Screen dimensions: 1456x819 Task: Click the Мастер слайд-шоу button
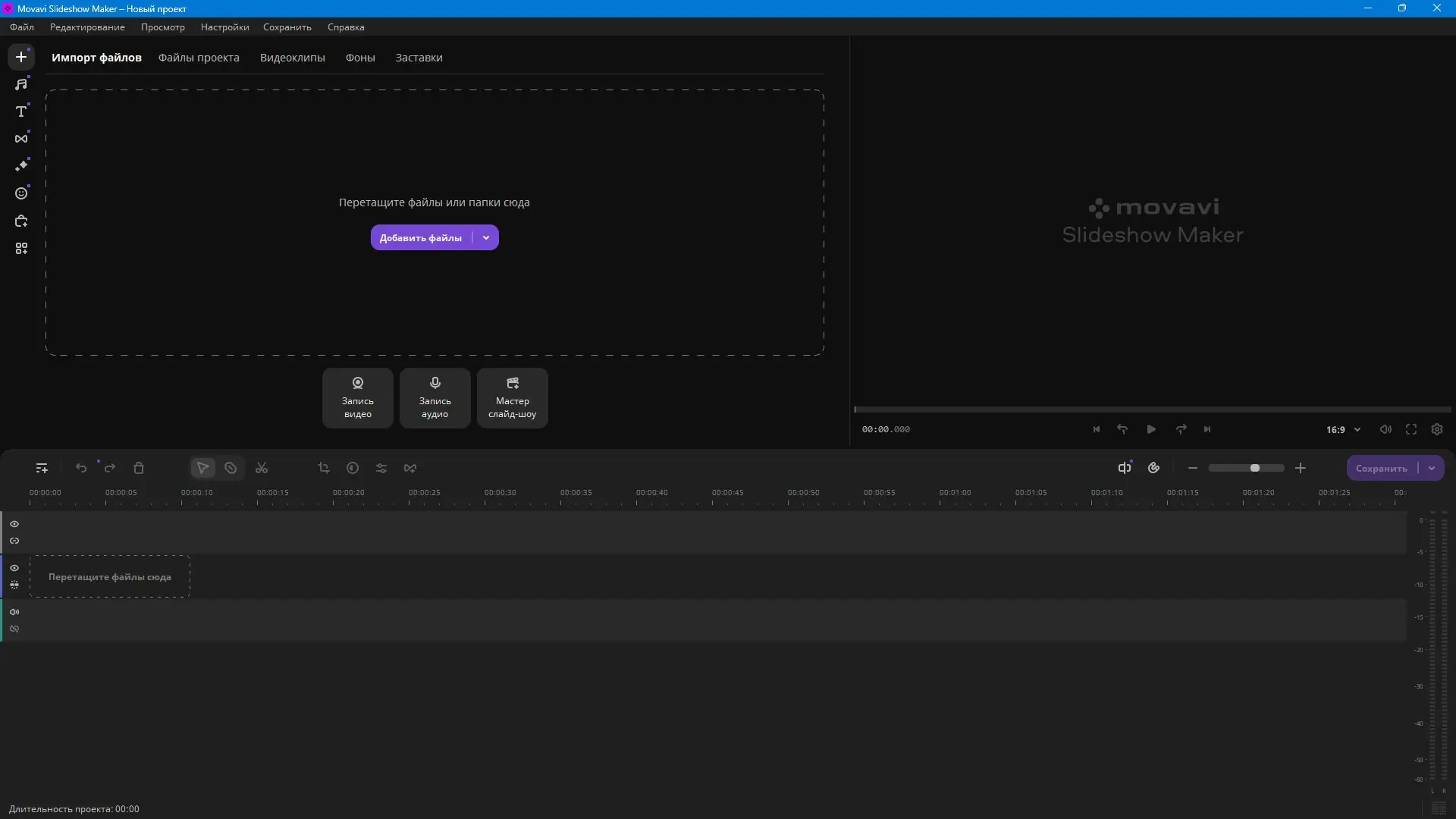point(513,398)
